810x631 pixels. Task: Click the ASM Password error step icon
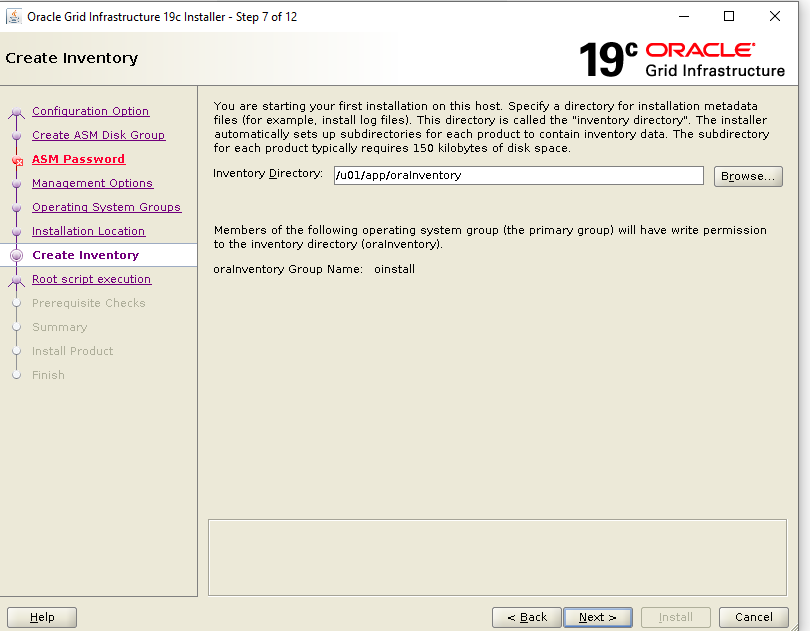[x=17, y=160]
